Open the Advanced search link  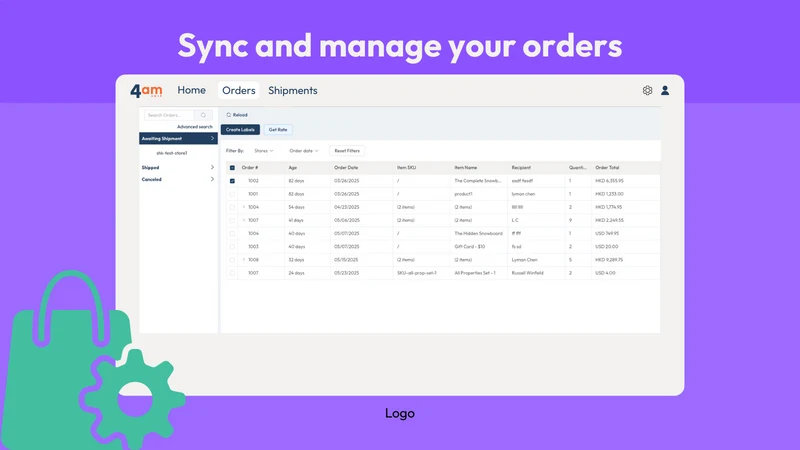point(194,127)
